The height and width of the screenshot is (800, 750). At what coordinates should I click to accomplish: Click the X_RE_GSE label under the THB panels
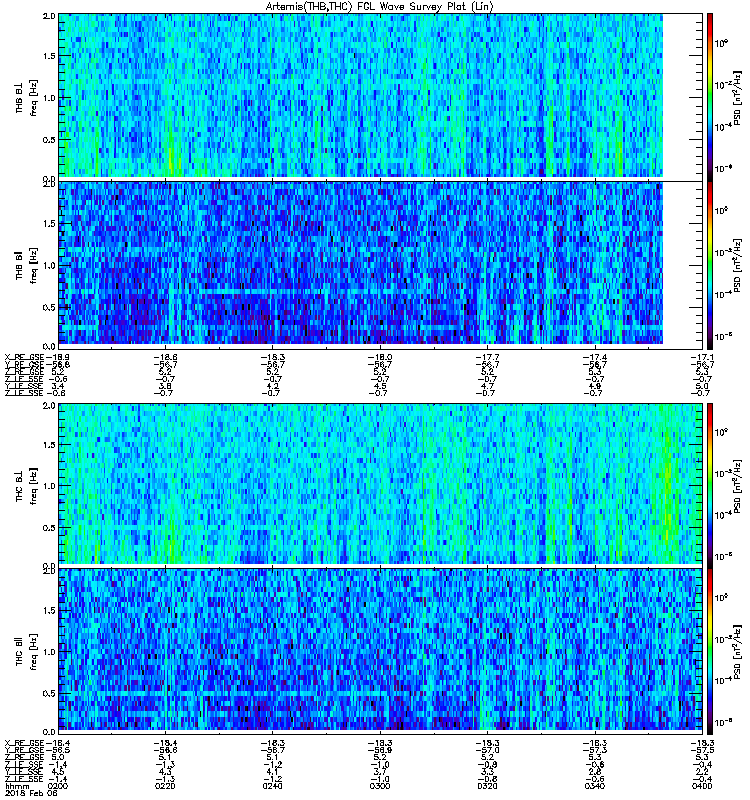pyautogui.click(x=24, y=357)
